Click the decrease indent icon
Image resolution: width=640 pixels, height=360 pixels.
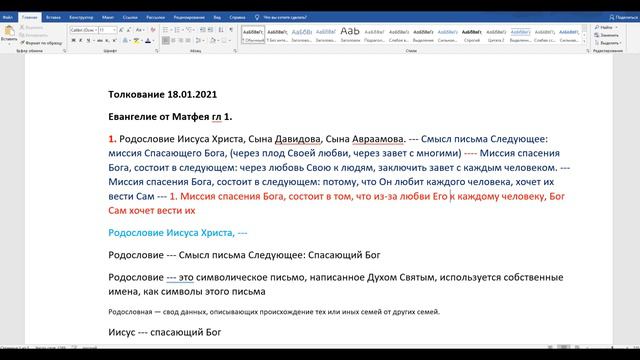(202, 30)
